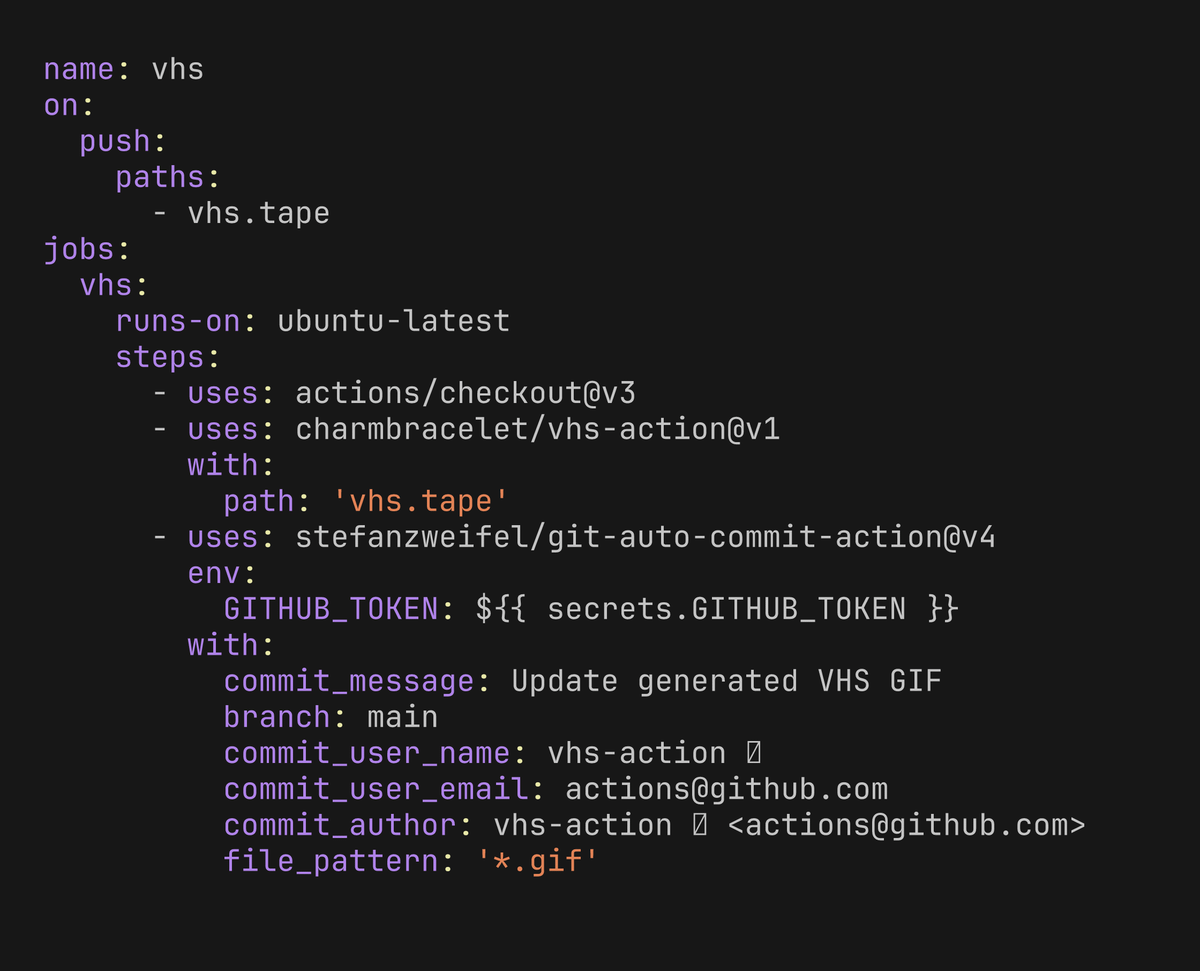The width and height of the screenshot is (1200, 971).
Task: Click the "commit_message" key
Action: tap(349, 681)
